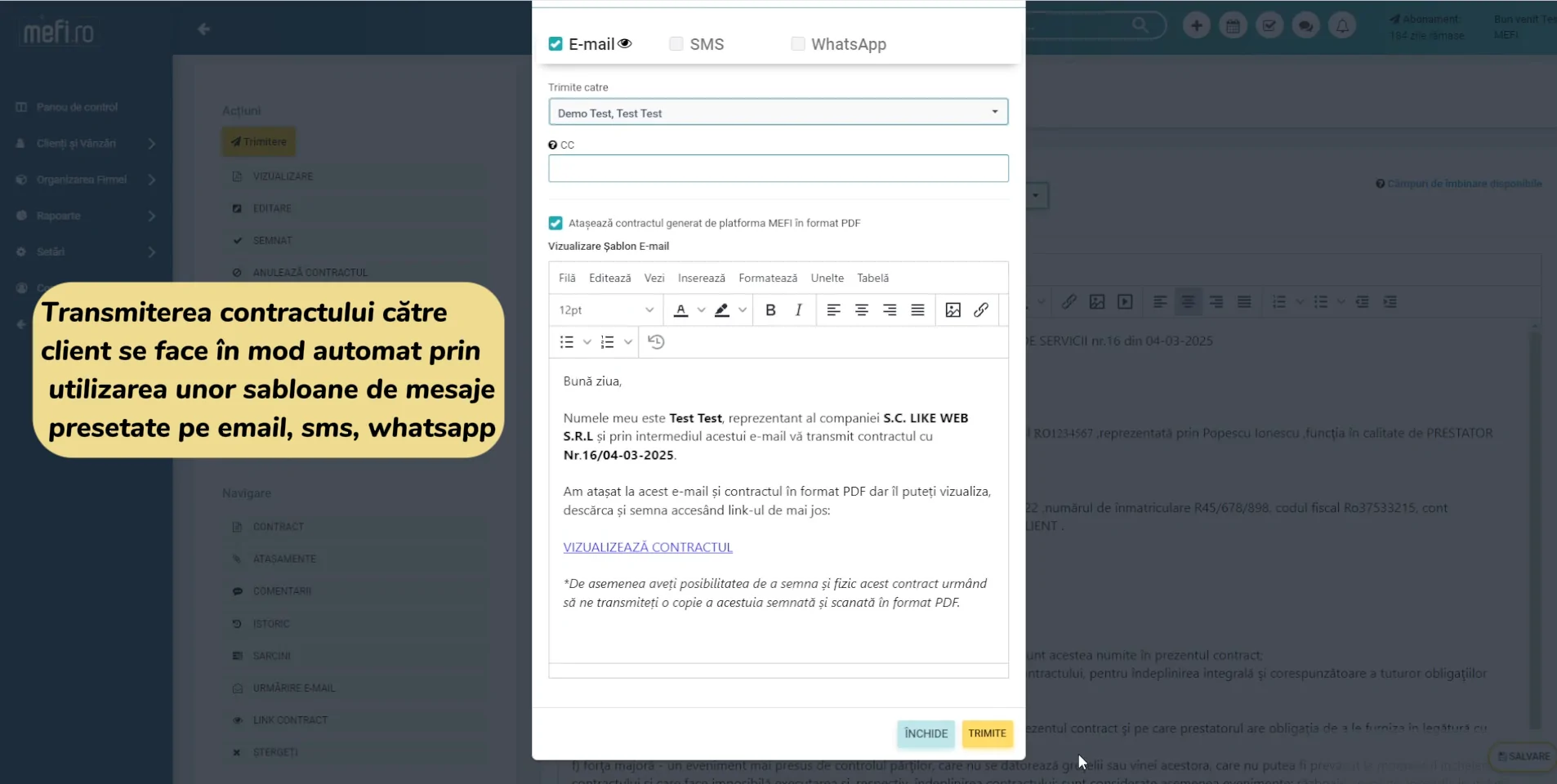
Task: Insert image in email editor
Action: [952, 310]
